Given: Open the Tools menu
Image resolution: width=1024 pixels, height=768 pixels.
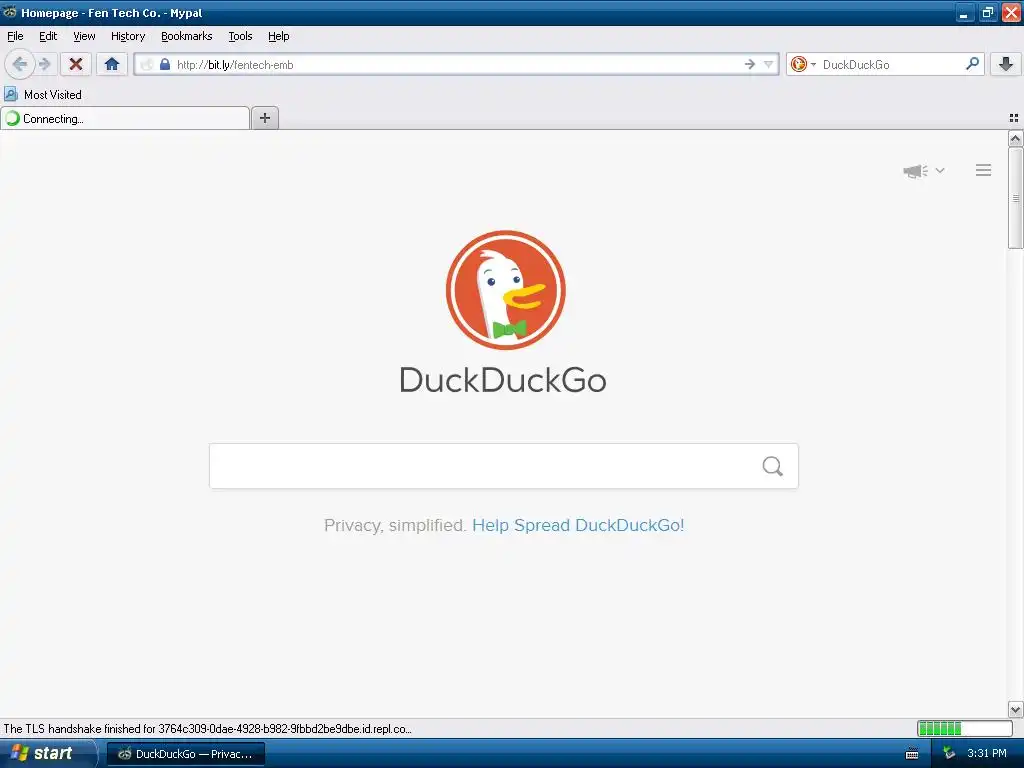Looking at the screenshot, I should coord(240,36).
